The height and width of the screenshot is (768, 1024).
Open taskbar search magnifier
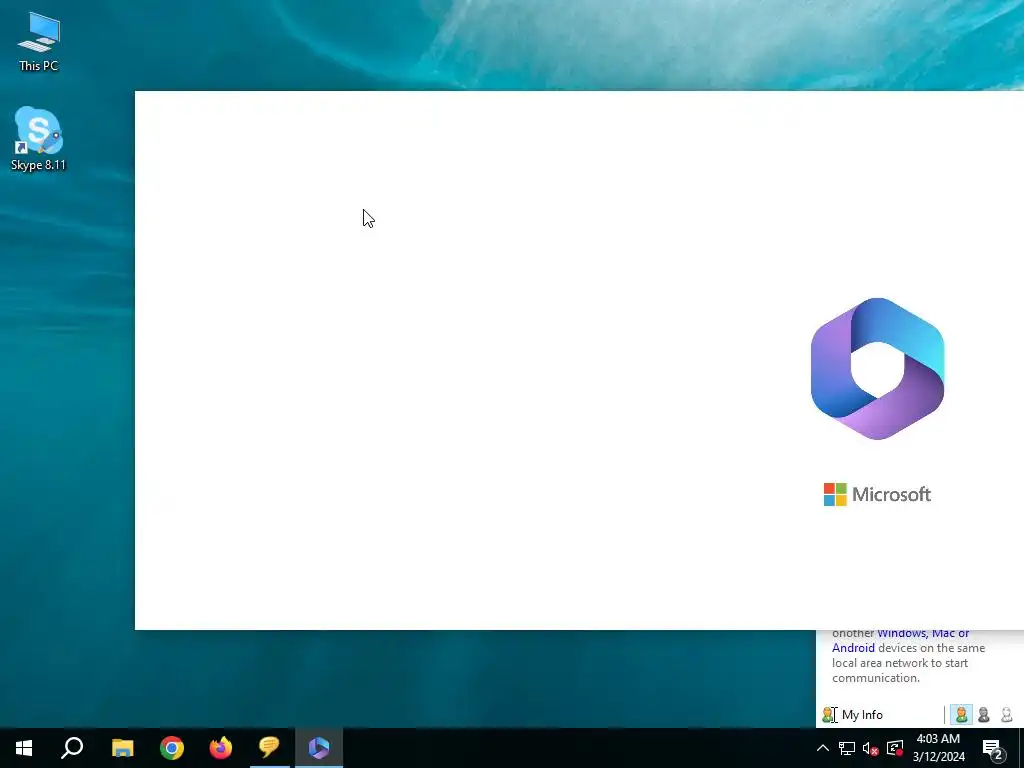tap(72, 748)
